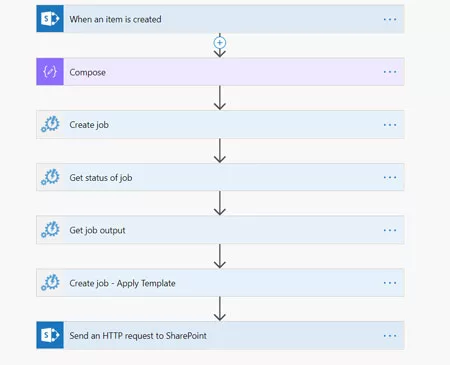Viewport: 450px width, 365px height.
Task: Click the gear icon beside Get job output
Action: click(50, 230)
